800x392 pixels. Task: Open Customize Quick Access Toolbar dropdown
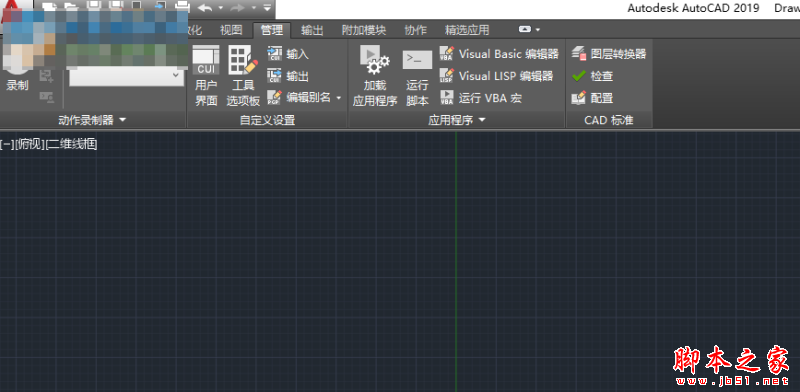[x=267, y=8]
